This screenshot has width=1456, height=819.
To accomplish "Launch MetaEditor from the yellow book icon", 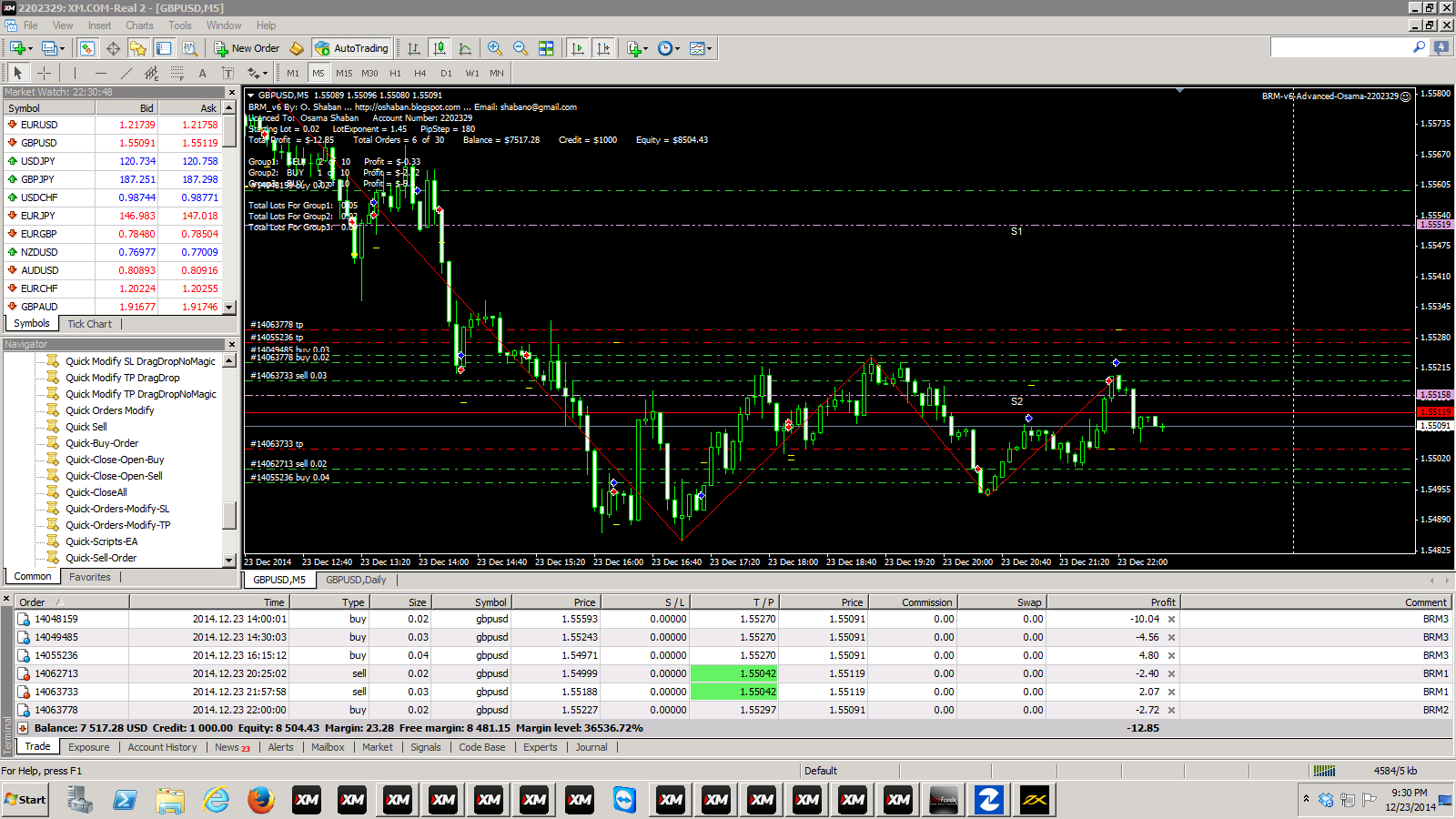I will [x=297, y=48].
